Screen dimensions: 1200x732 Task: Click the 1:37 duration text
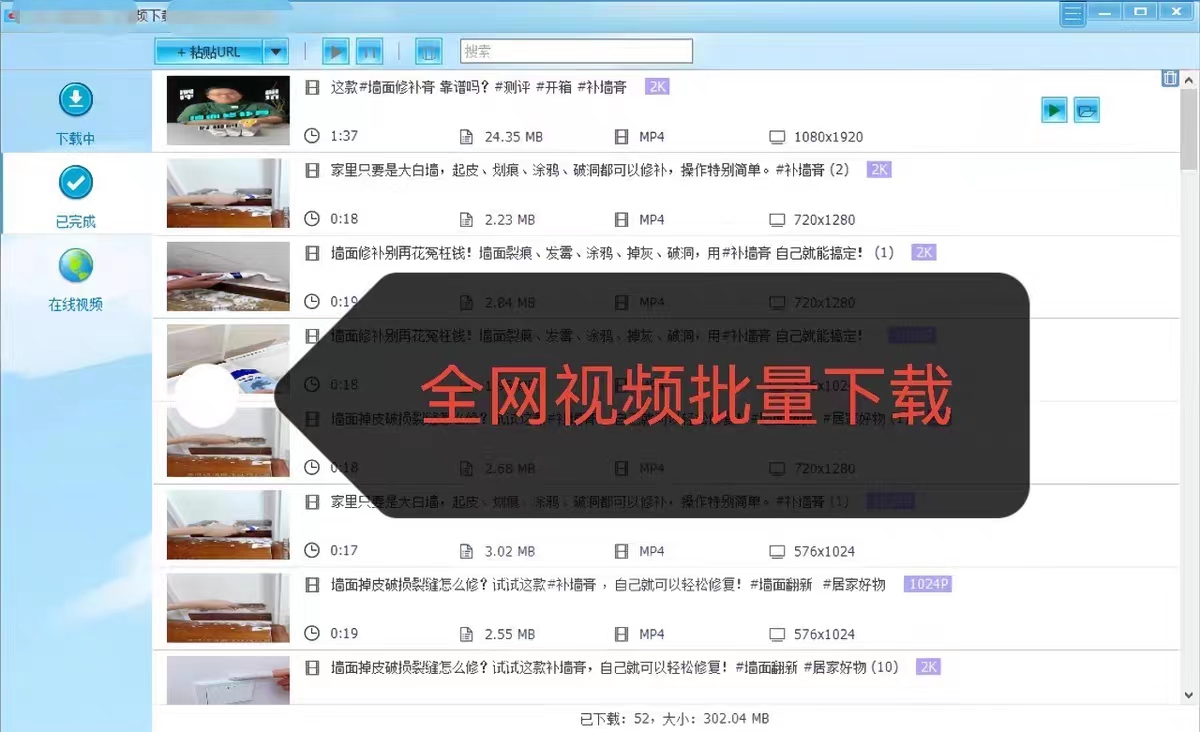tap(344, 136)
